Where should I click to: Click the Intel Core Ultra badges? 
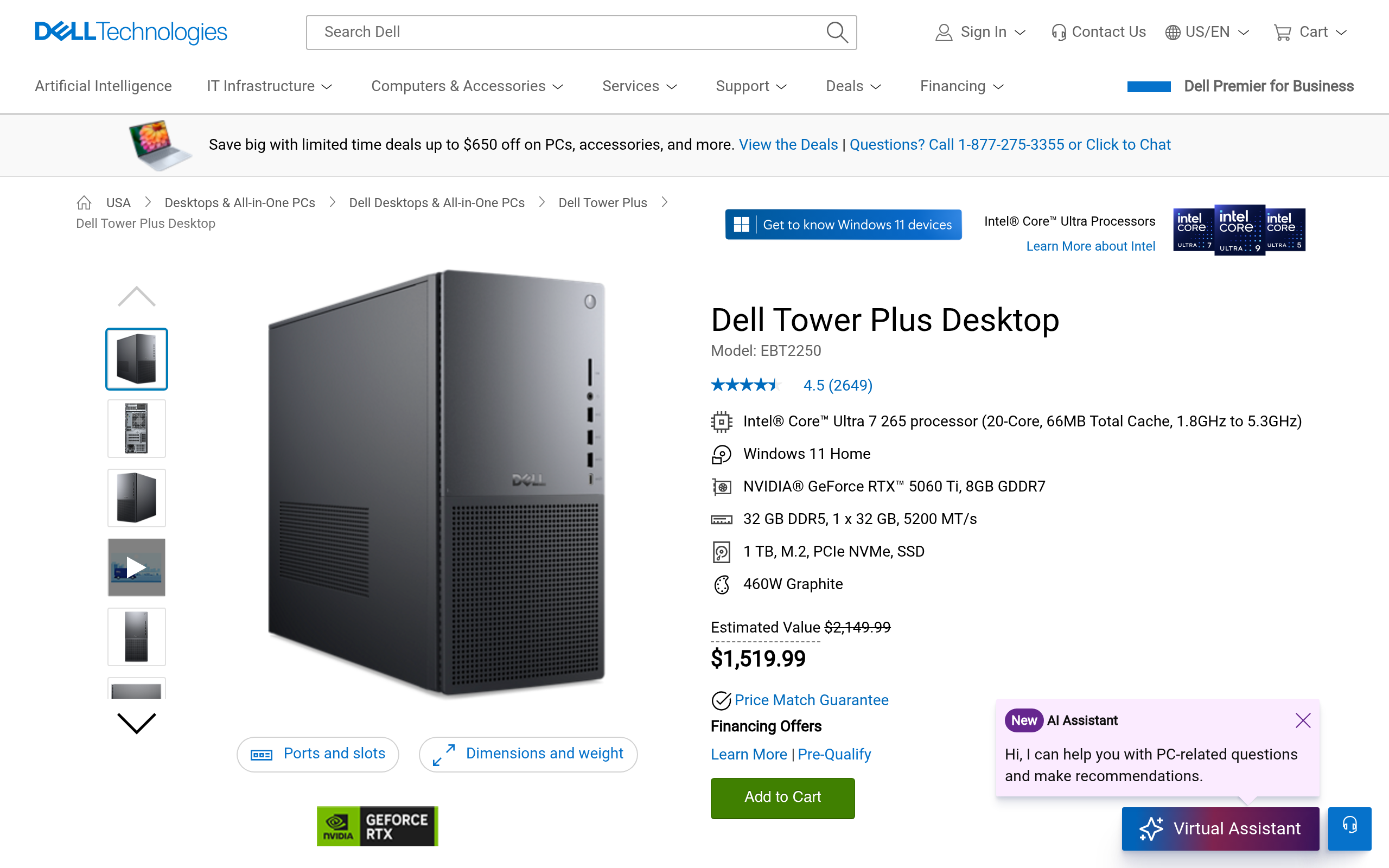point(1239,230)
